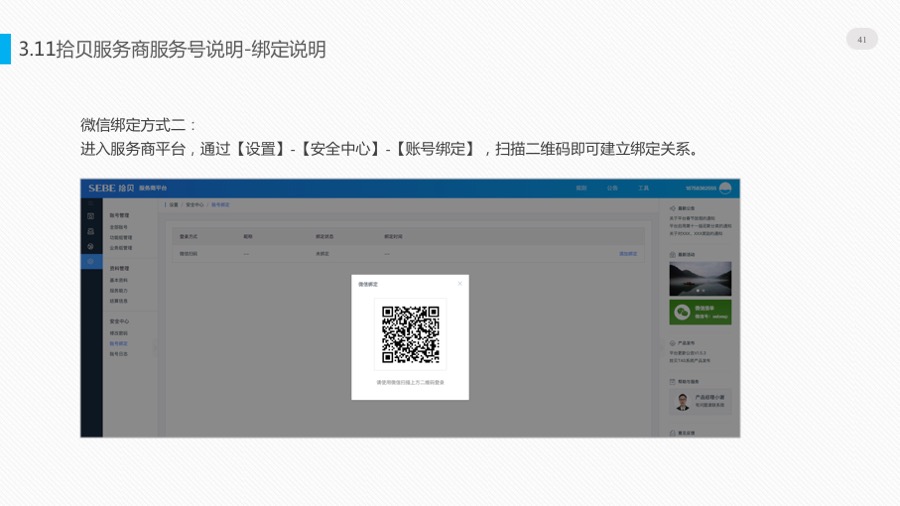Close the 微信绑定 QR code dialog
Viewport: 900px width, 506px height.
coord(460,283)
